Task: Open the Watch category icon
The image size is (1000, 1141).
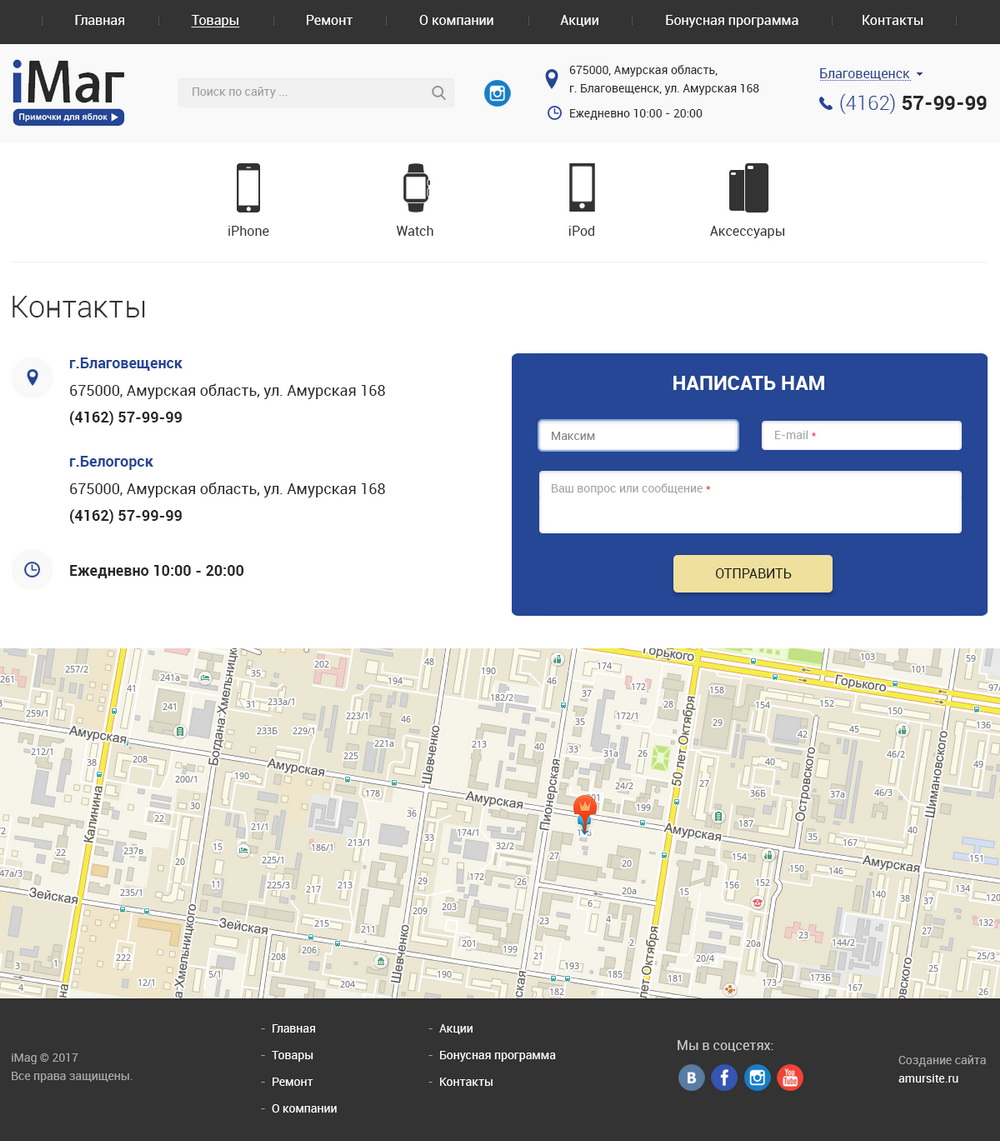Action: coord(415,188)
